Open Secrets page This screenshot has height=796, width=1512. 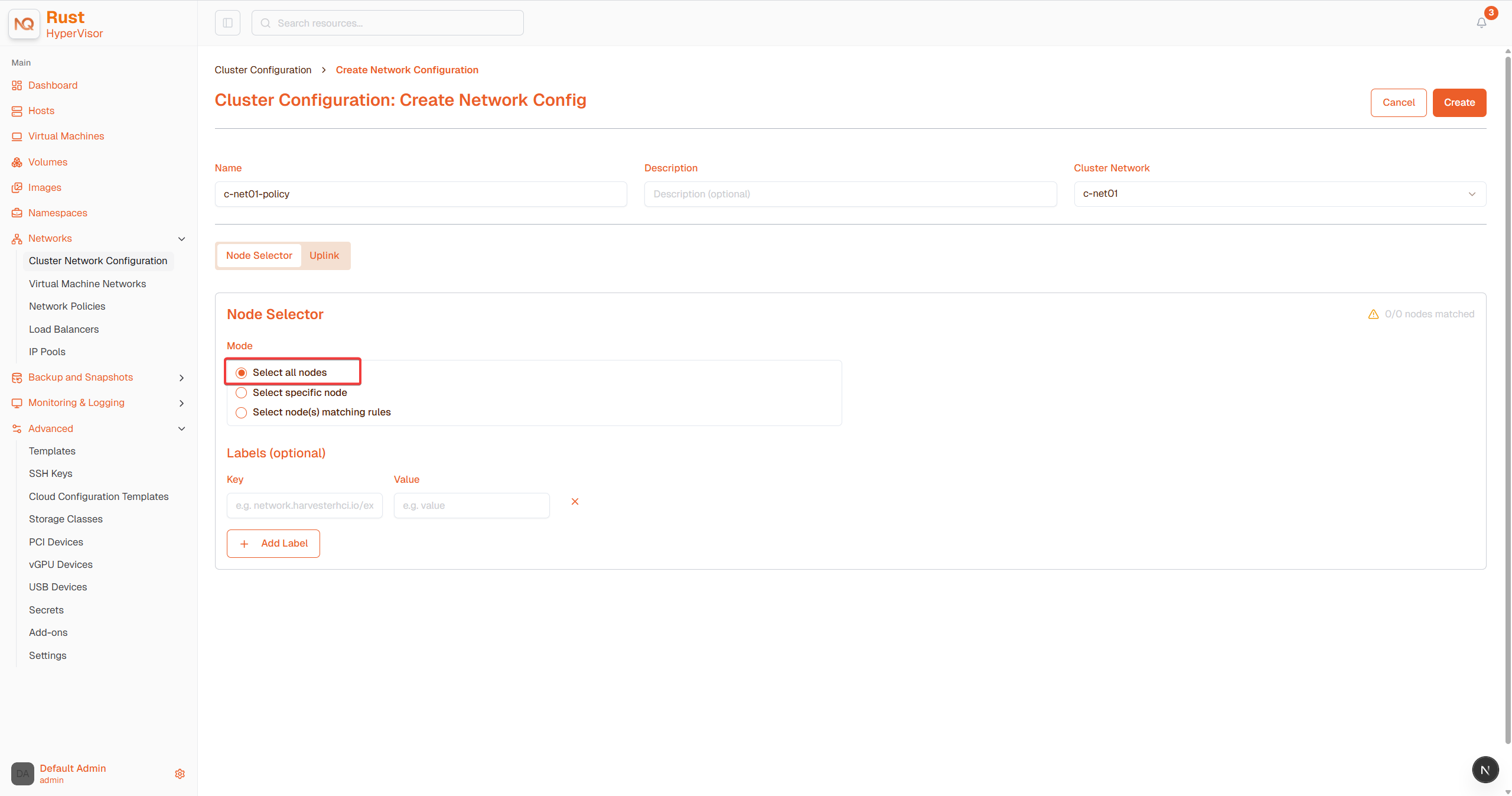coord(46,610)
